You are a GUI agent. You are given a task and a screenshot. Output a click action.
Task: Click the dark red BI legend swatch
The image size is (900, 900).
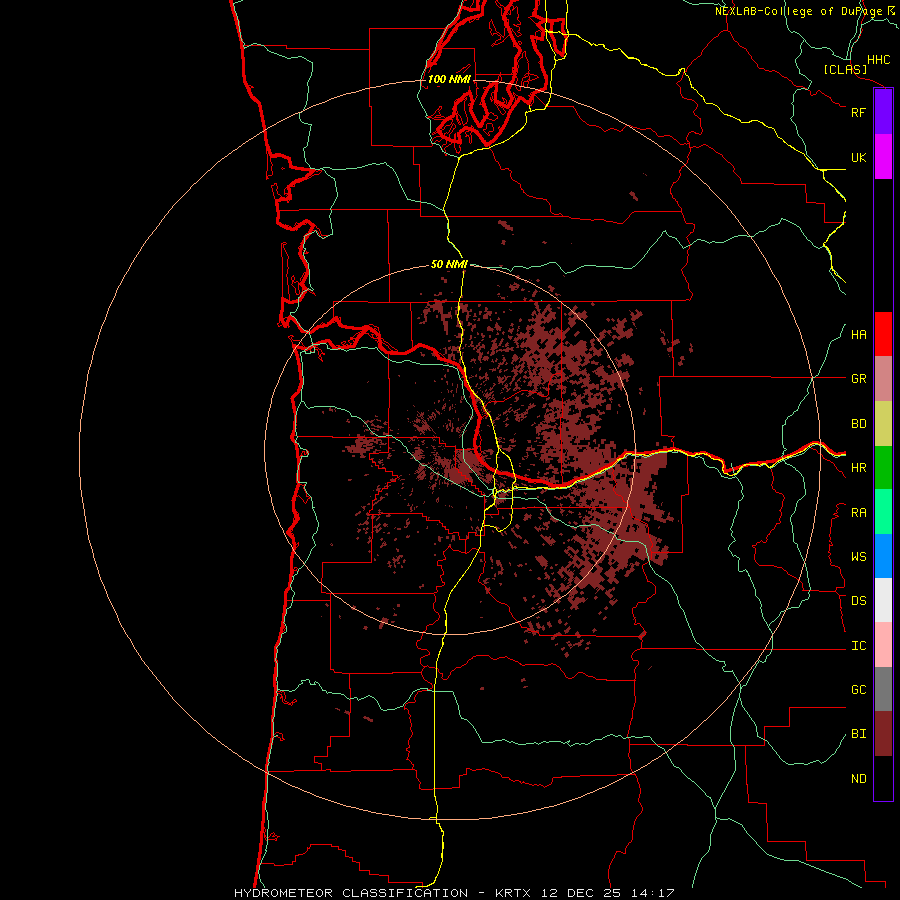click(x=883, y=734)
